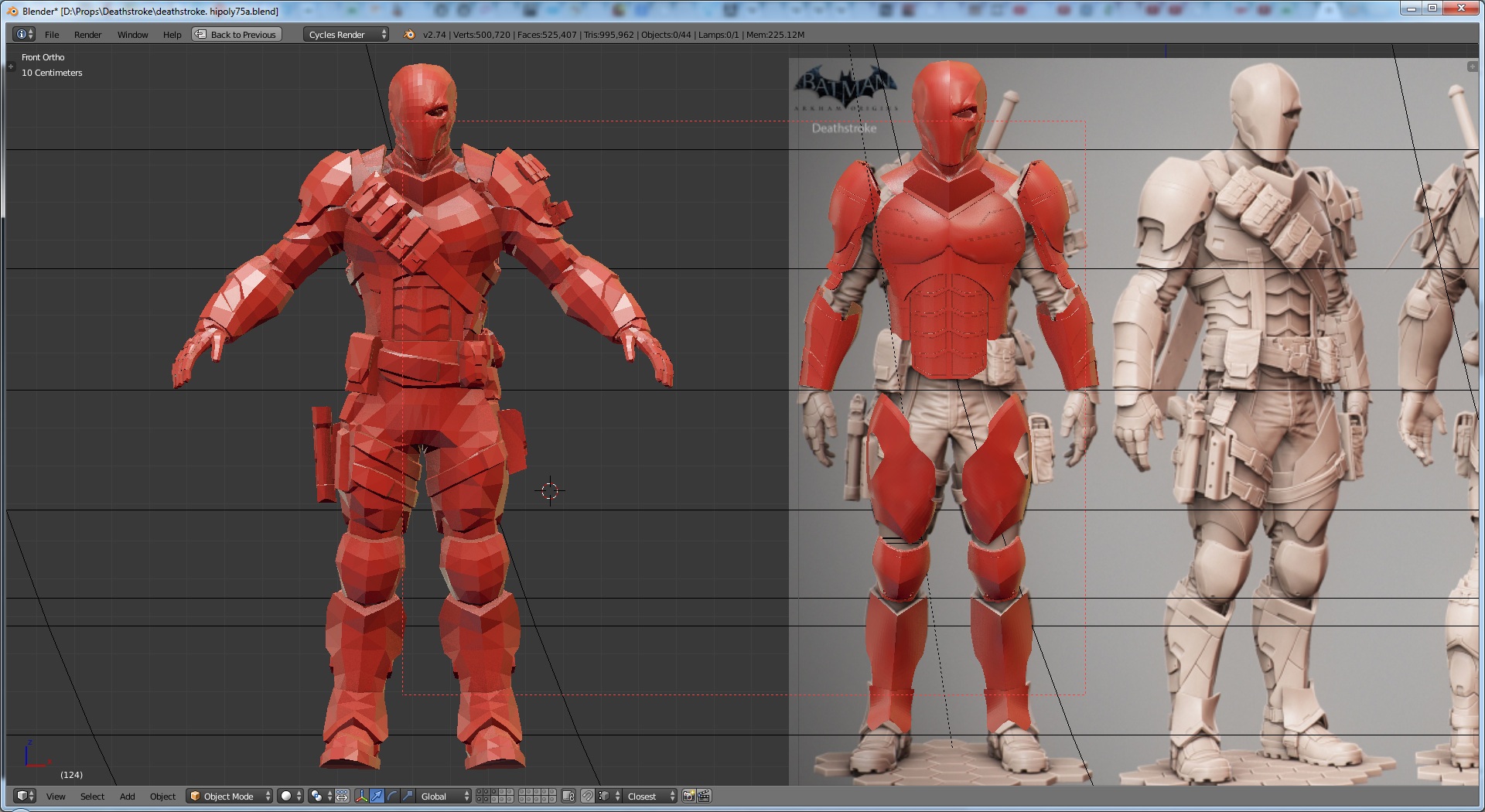This screenshot has height=812, width=1485.
Task: Select the rotate manipulator icon
Action: pyautogui.click(x=392, y=797)
